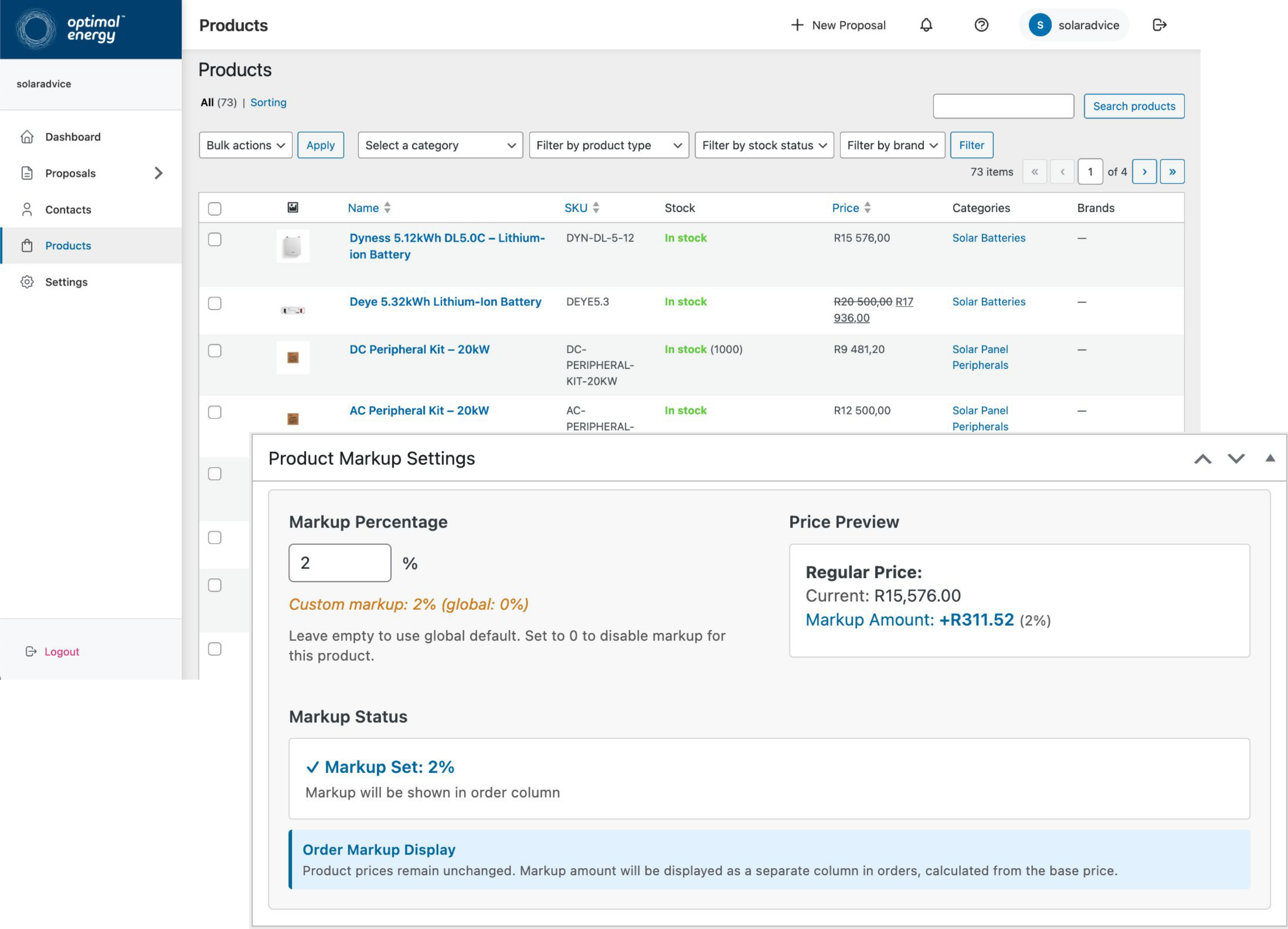Click the Search products button
Image resolution: width=1288 pixels, height=929 pixels.
coord(1134,106)
